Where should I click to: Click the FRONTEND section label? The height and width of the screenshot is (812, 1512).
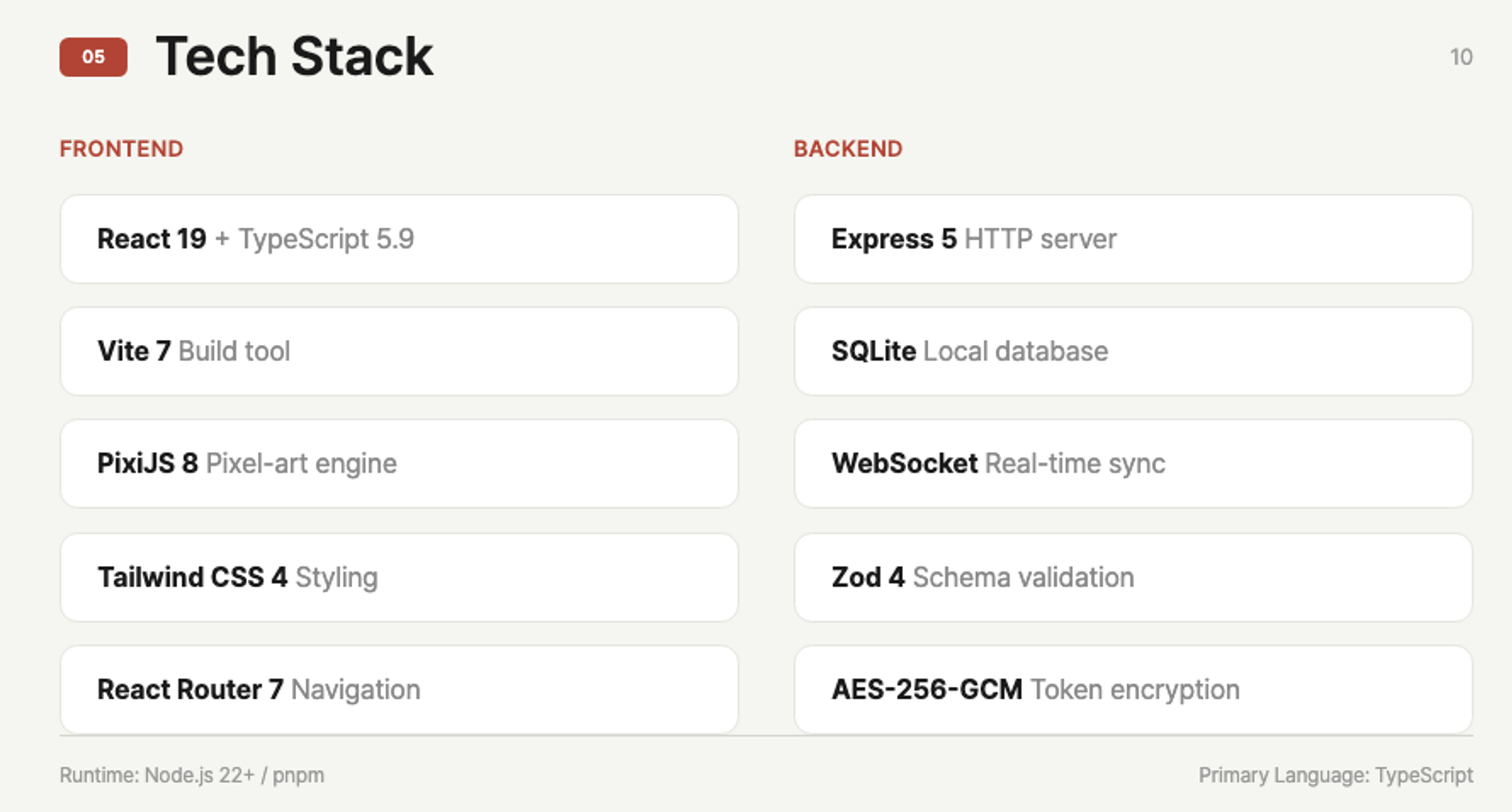121,148
